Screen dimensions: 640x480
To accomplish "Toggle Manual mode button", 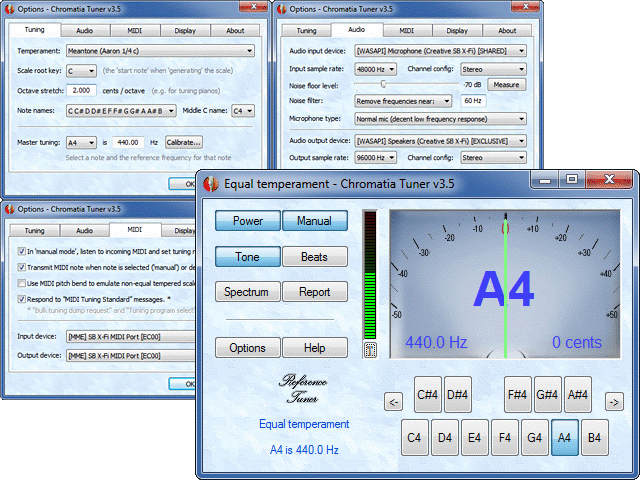I will point(315,221).
